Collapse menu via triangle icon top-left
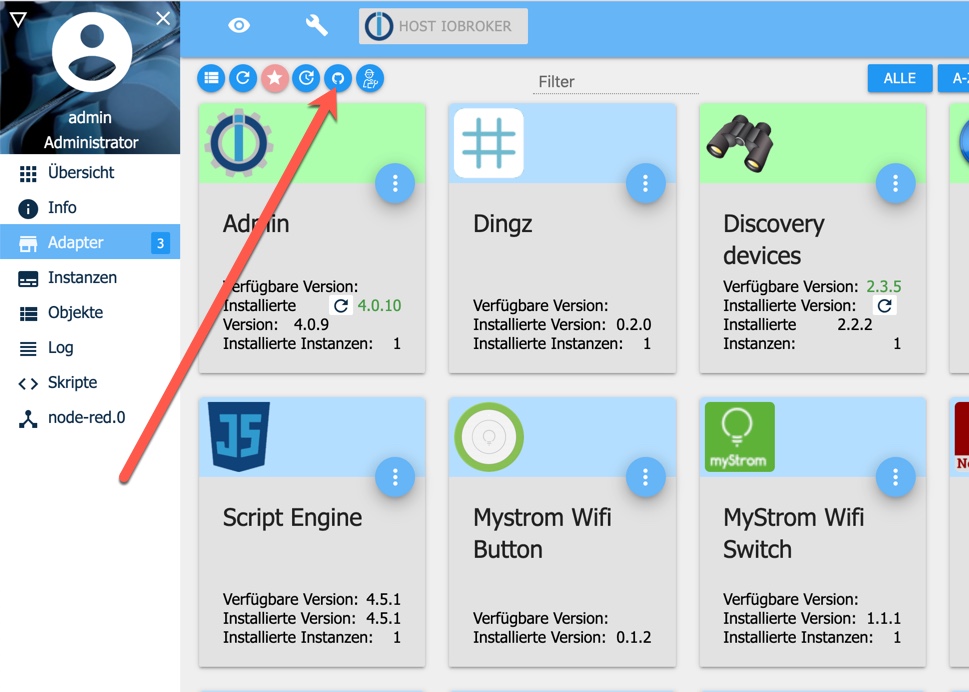The width and height of the screenshot is (969, 692). tap(18, 20)
